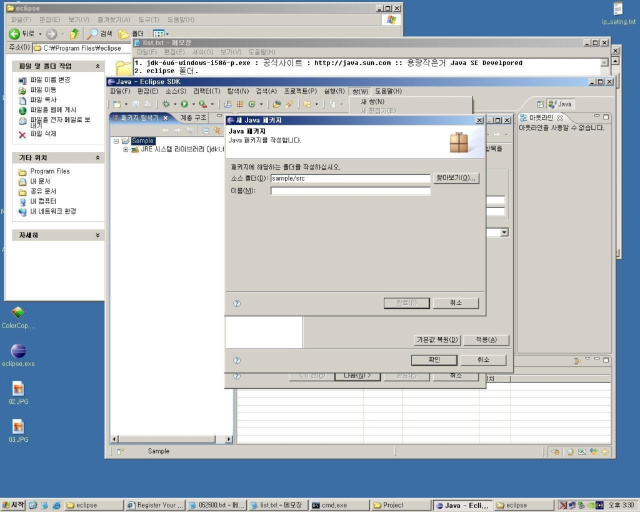
Task: Switch to the Hierarchy tab in Eclipse
Action: [x=193, y=118]
